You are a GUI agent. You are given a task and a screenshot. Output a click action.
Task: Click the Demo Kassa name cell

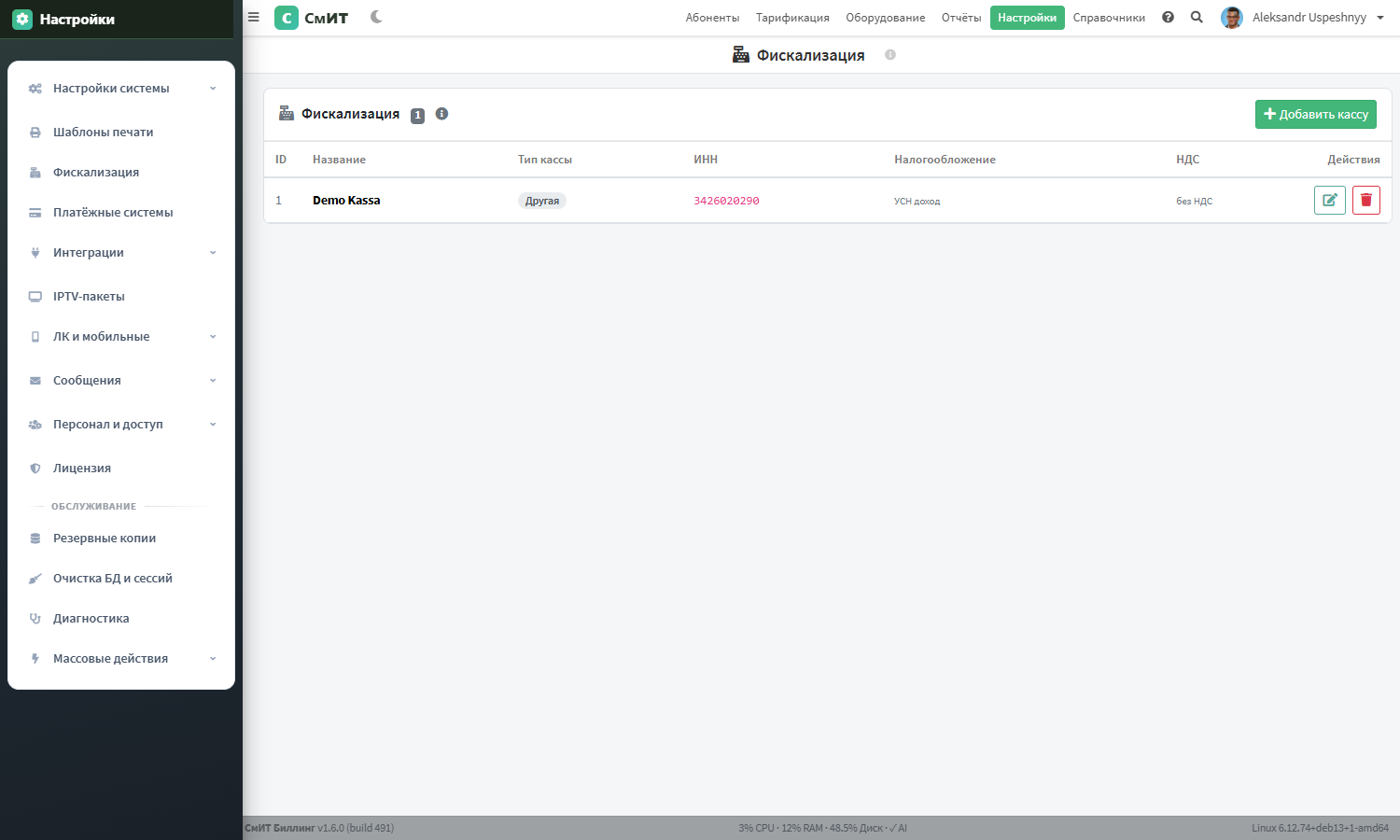pos(346,201)
